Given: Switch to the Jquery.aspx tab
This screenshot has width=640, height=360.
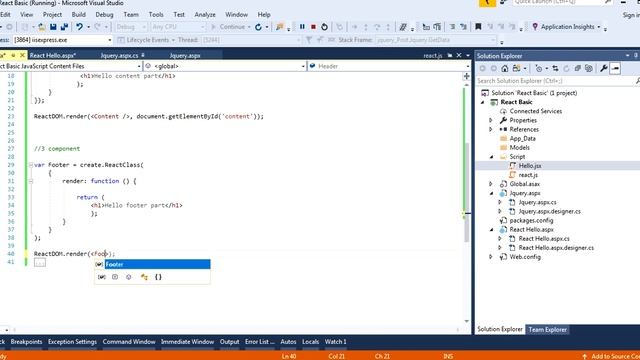Looking at the screenshot, I should (x=185, y=56).
